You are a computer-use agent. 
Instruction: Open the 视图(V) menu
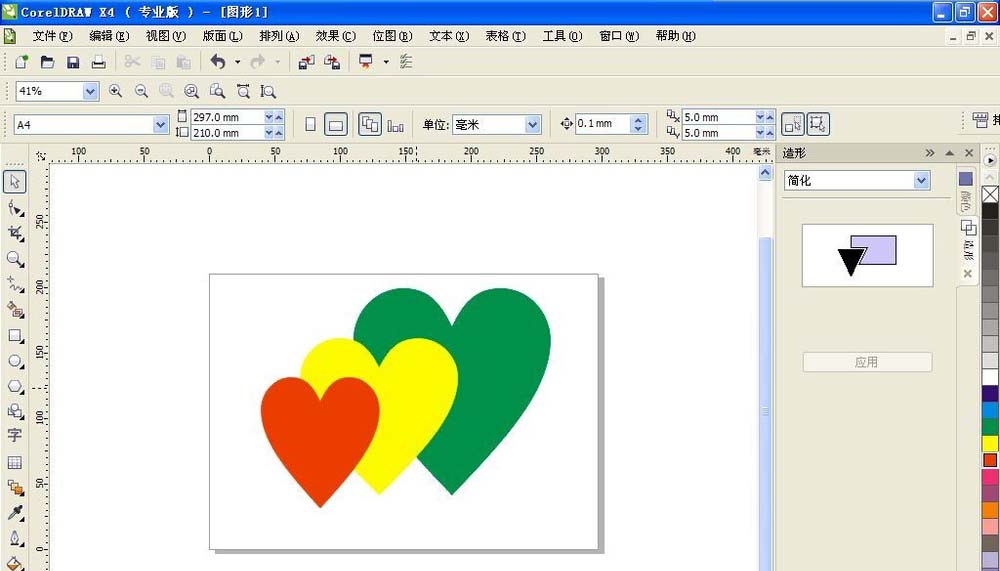tap(166, 36)
